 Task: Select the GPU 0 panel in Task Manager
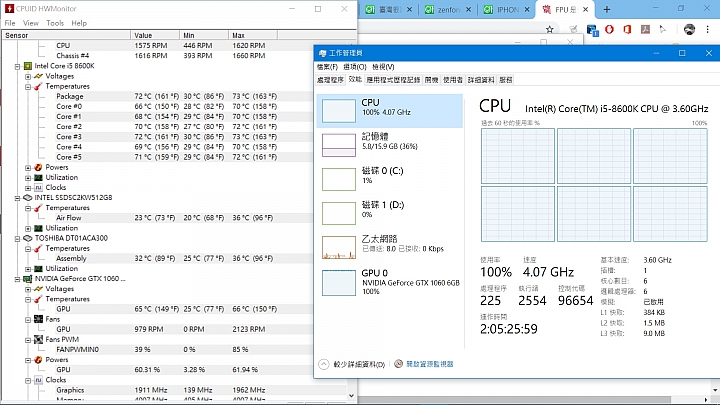[390, 281]
